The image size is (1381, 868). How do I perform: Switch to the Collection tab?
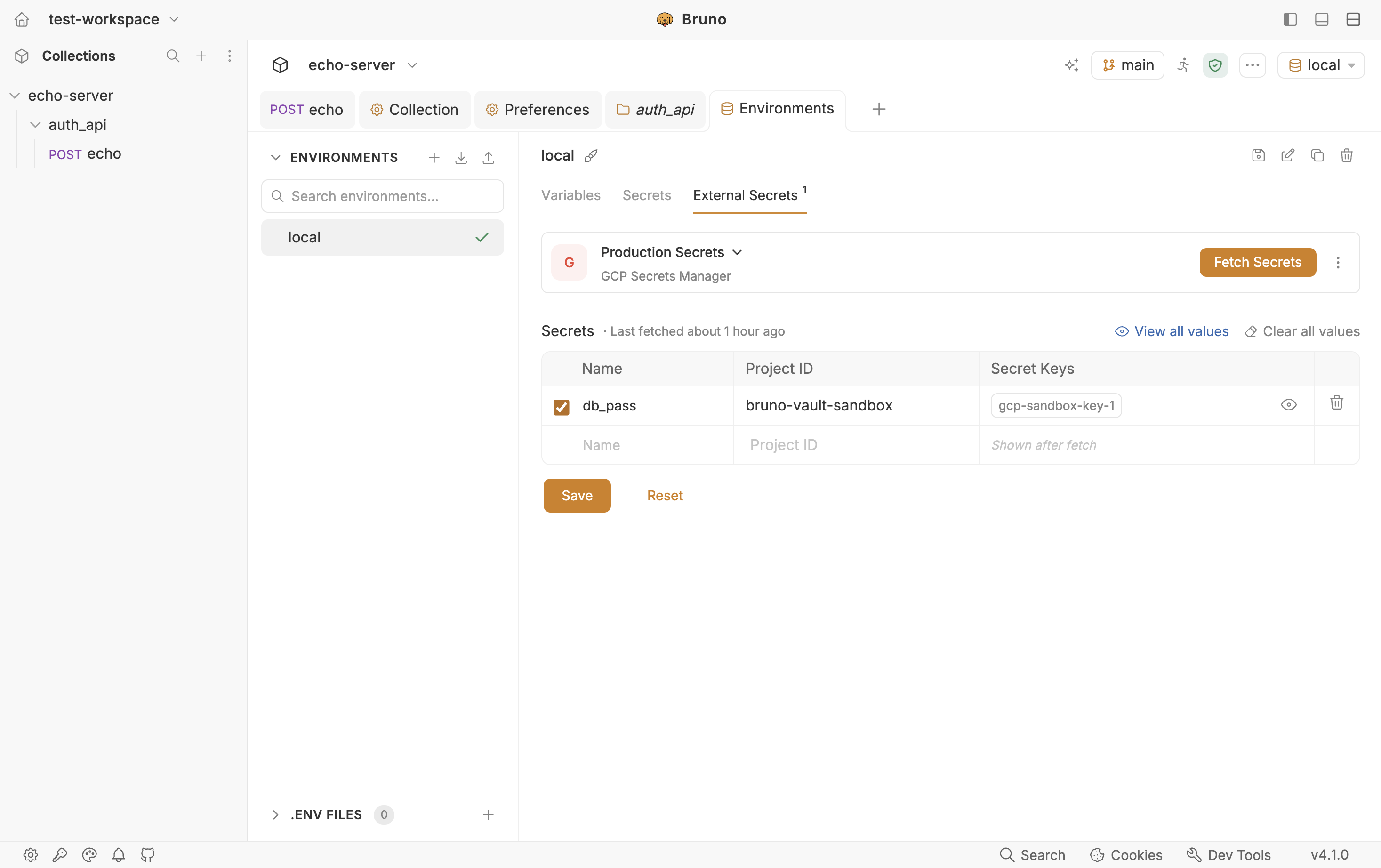pyautogui.click(x=415, y=110)
